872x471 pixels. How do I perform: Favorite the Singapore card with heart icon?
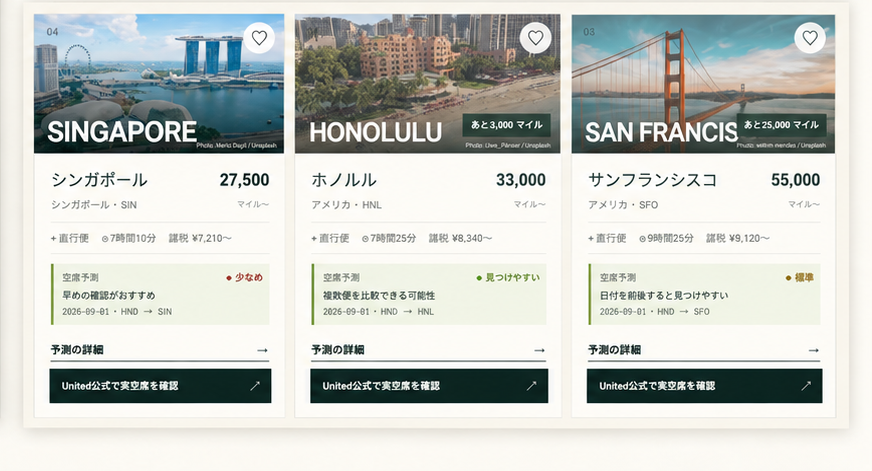[x=259, y=38]
